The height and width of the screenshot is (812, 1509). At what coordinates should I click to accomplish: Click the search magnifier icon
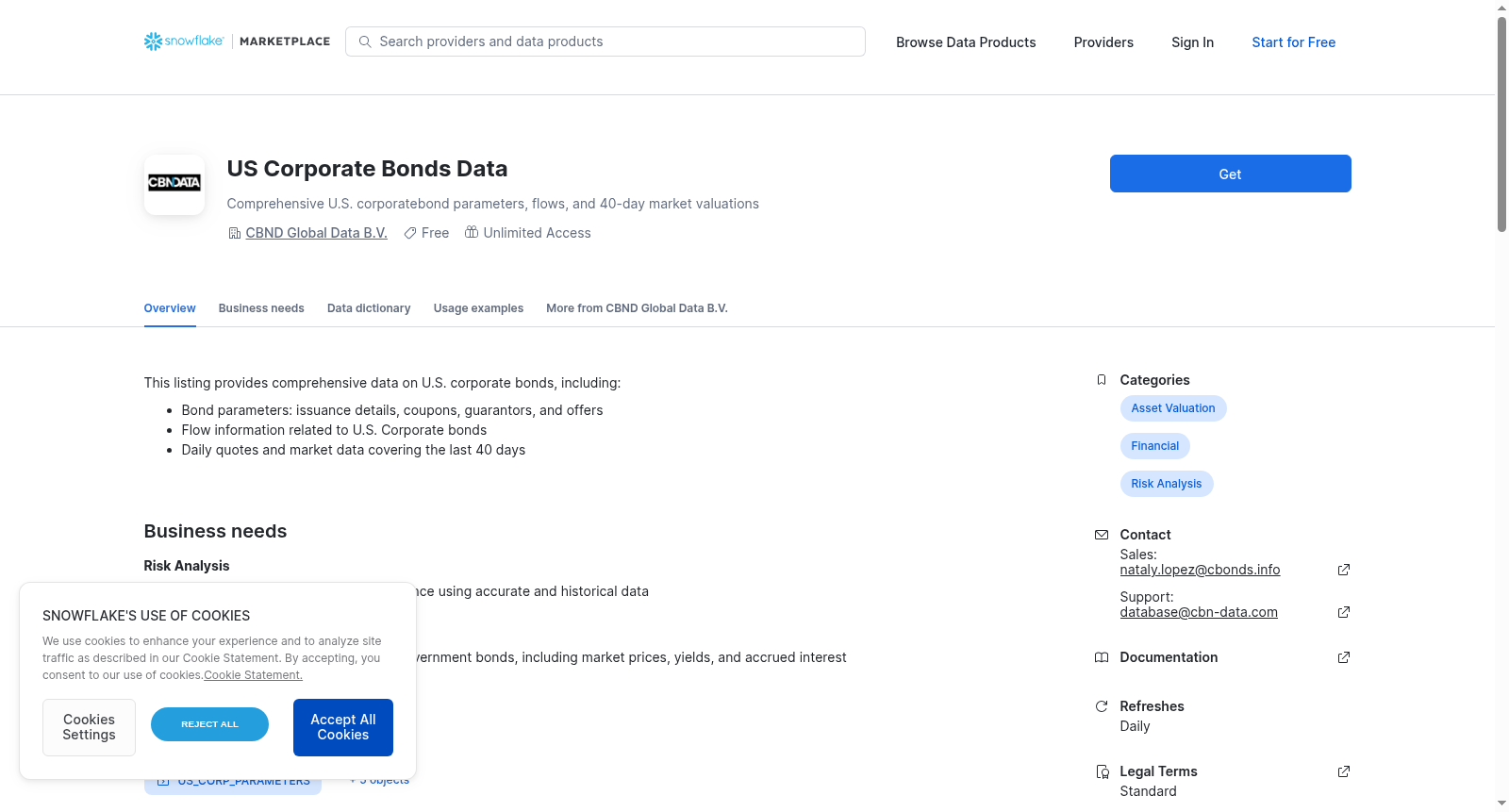(x=365, y=41)
